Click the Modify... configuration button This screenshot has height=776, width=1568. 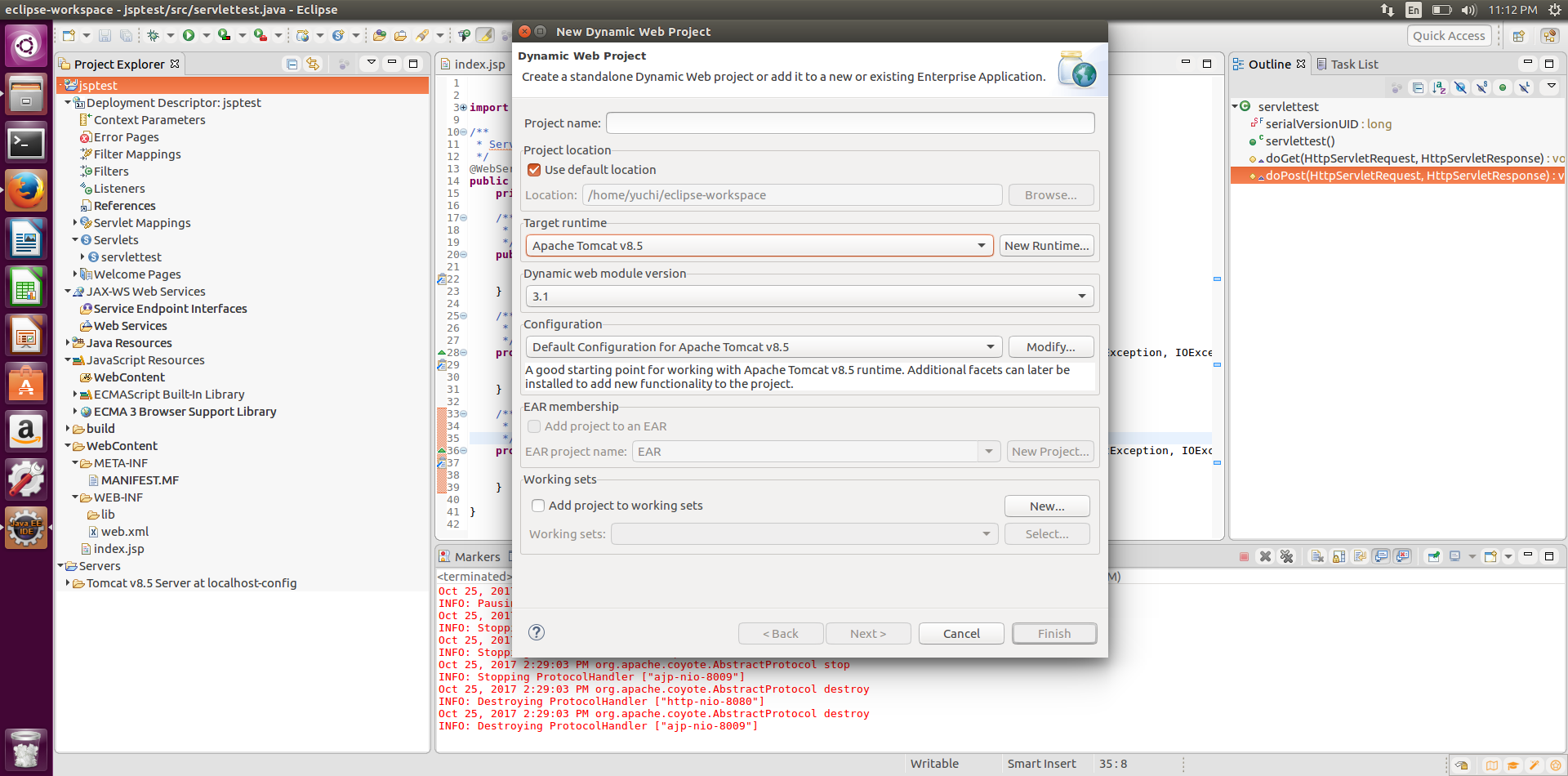point(1050,347)
